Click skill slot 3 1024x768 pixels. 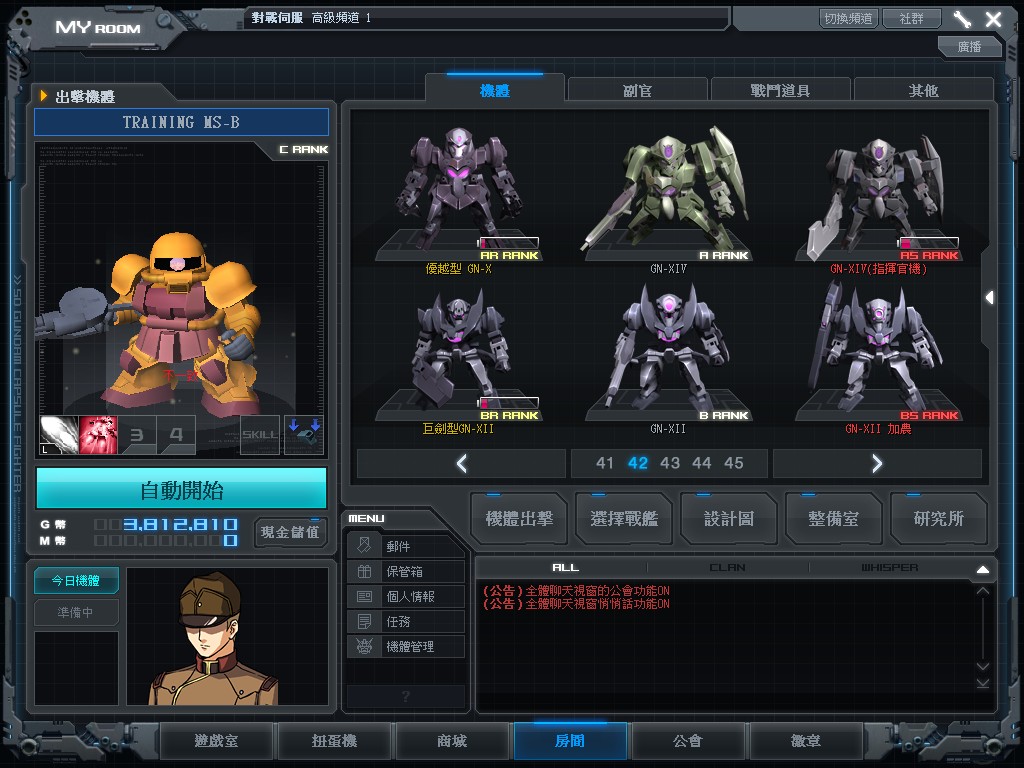[x=137, y=435]
